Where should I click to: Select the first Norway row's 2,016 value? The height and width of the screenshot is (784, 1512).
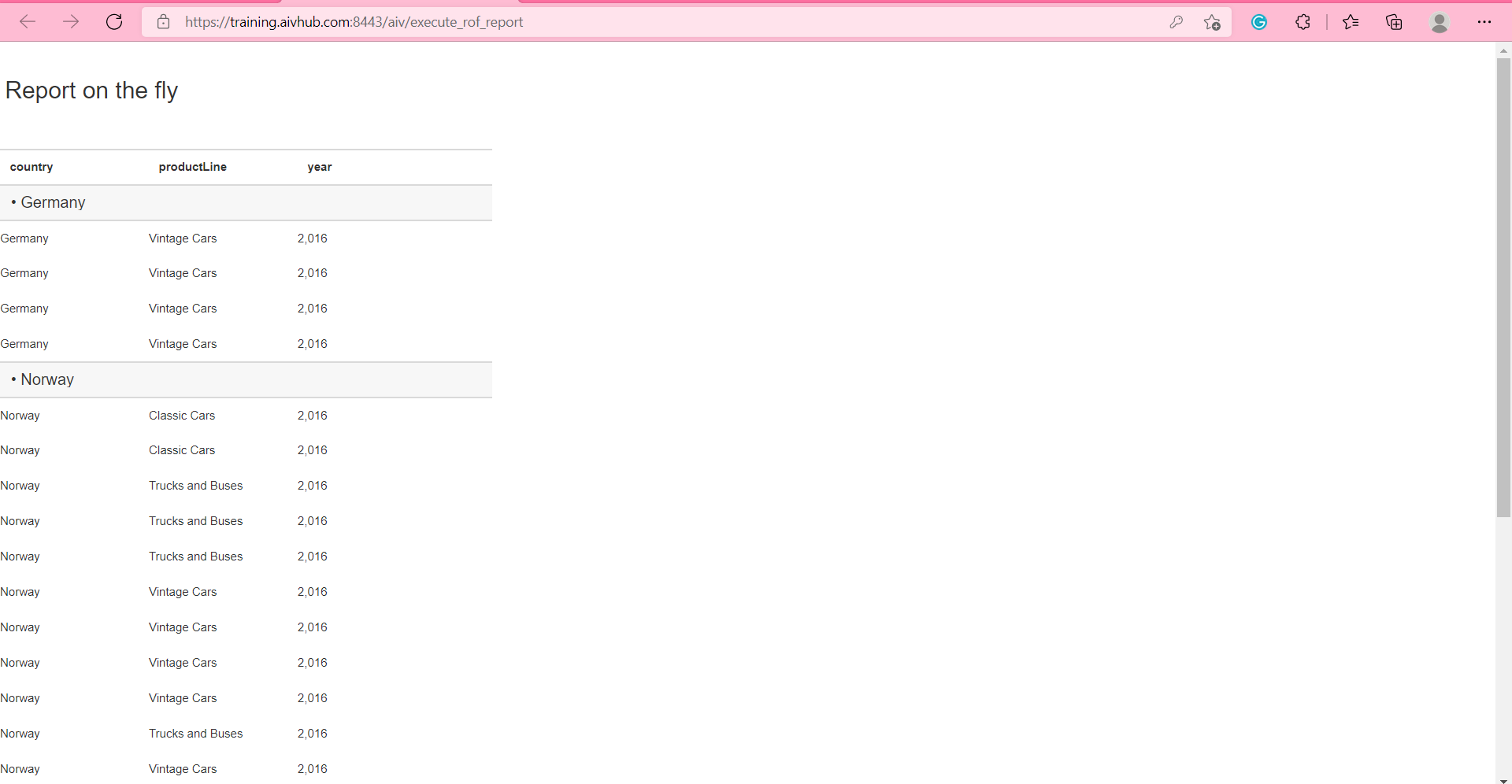pos(312,416)
